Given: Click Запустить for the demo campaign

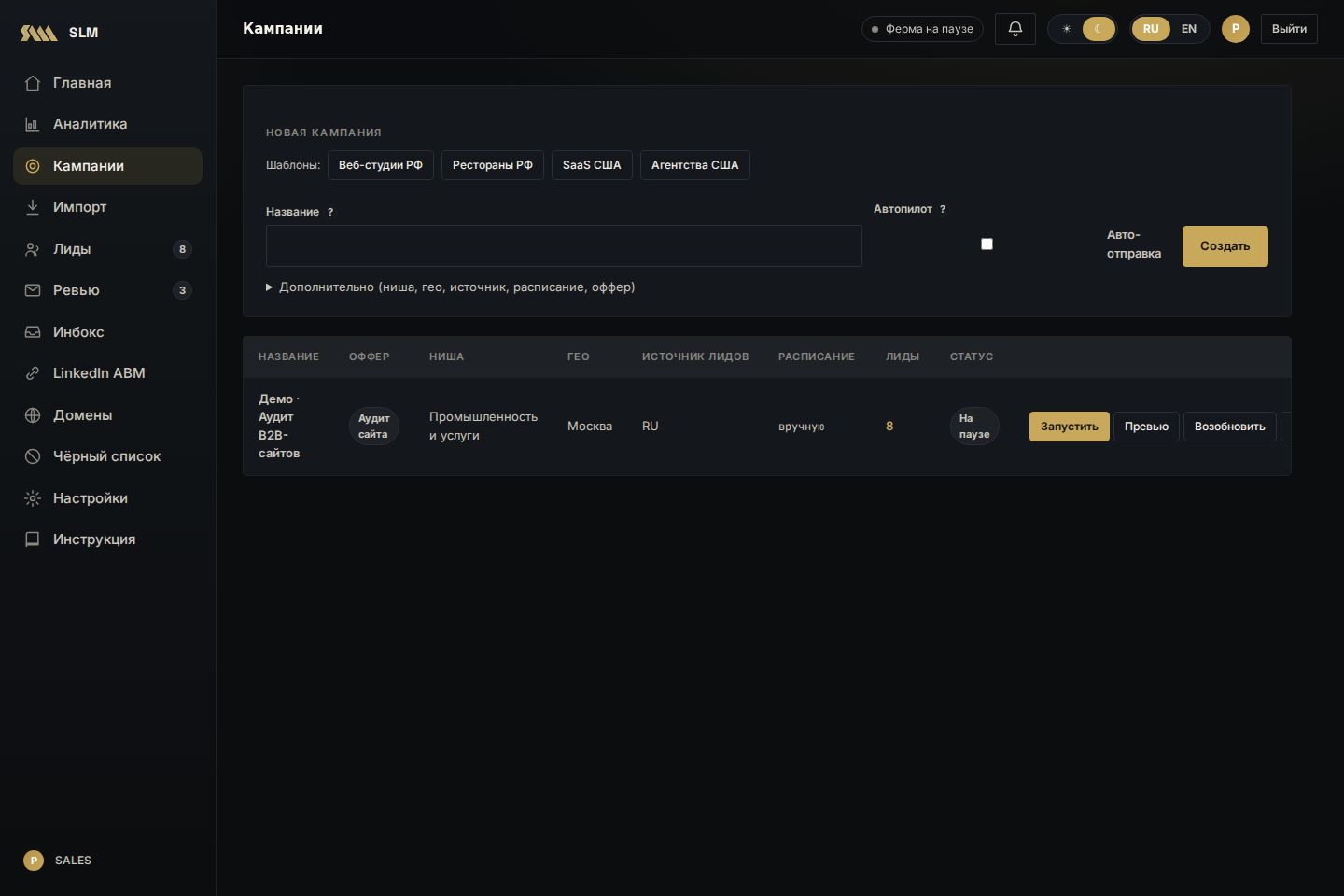Looking at the screenshot, I should tap(1070, 427).
